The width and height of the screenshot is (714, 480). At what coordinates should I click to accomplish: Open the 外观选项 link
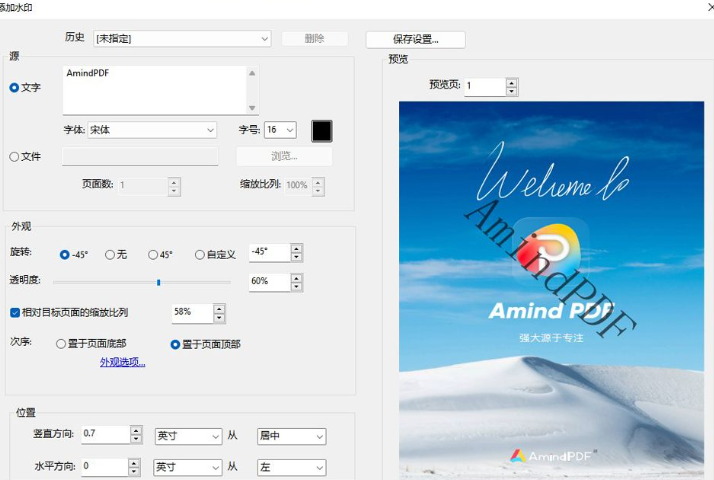(122, 362)
